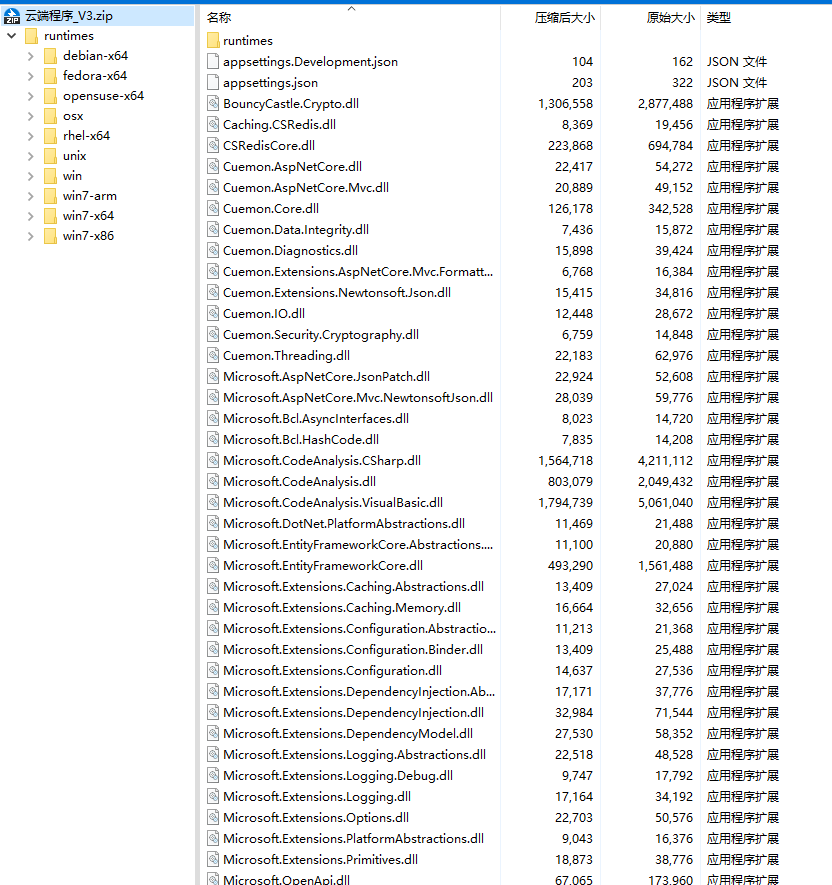Select file Microsoft.Bcl.AsyncInterfaces.dll

click(316, 418)
